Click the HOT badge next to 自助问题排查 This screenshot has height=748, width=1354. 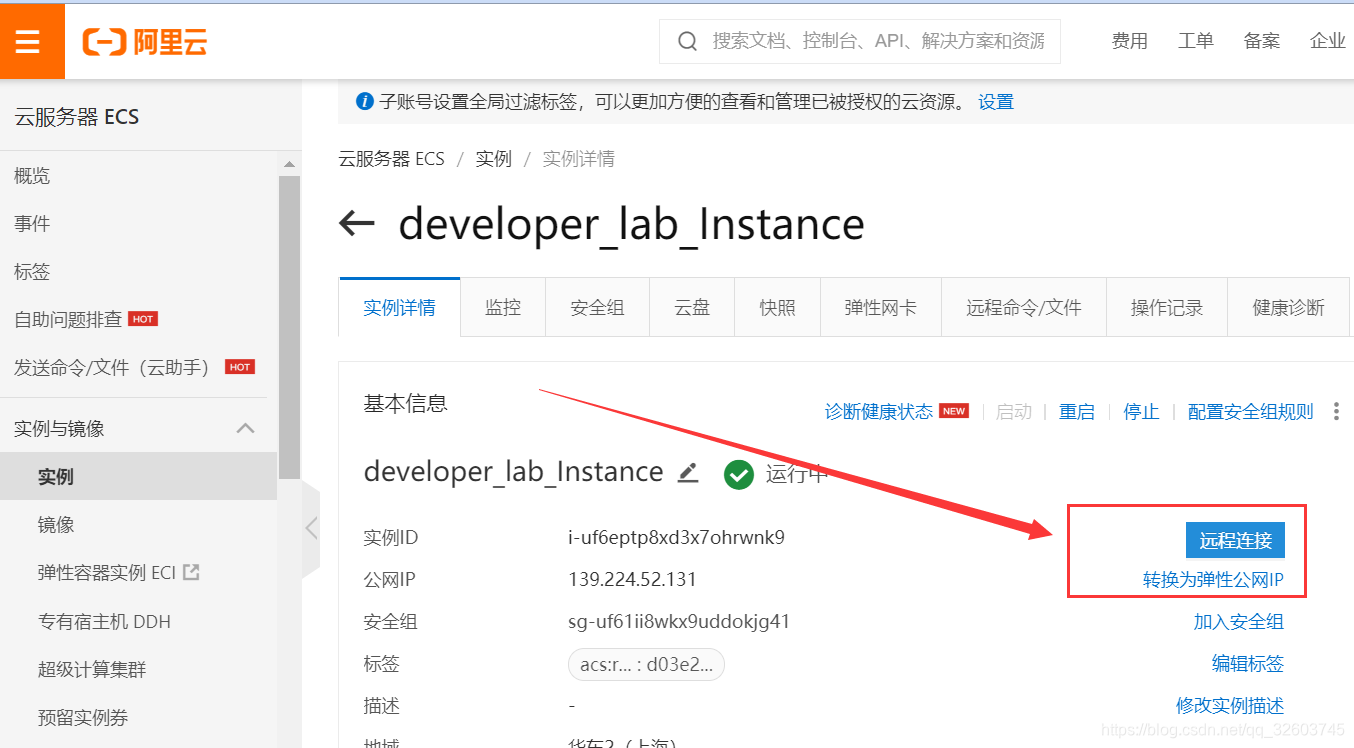coord(143,319)
